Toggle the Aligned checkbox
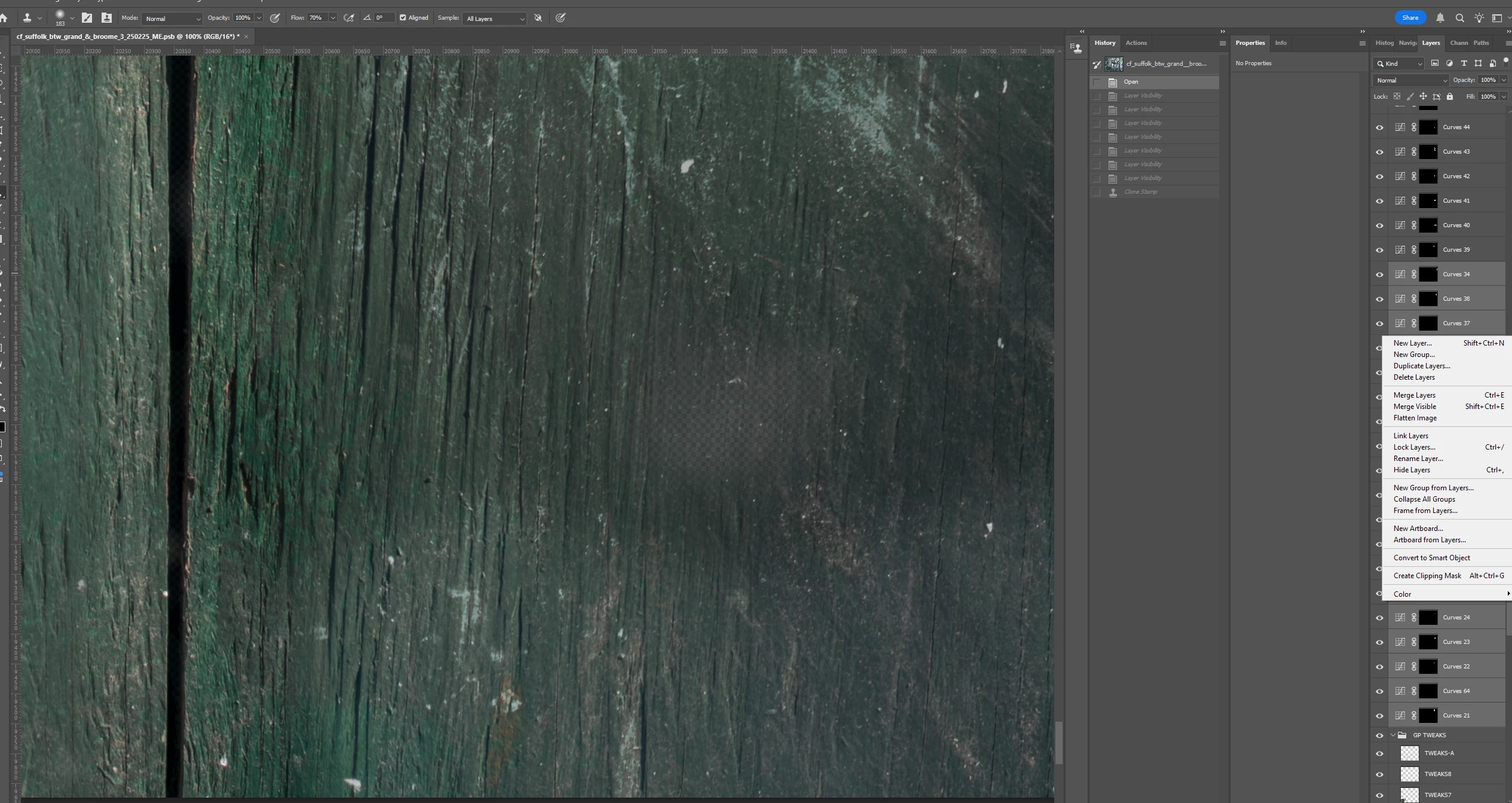The width and height of the screenshot is (1512, 803). tap(403, 18)
